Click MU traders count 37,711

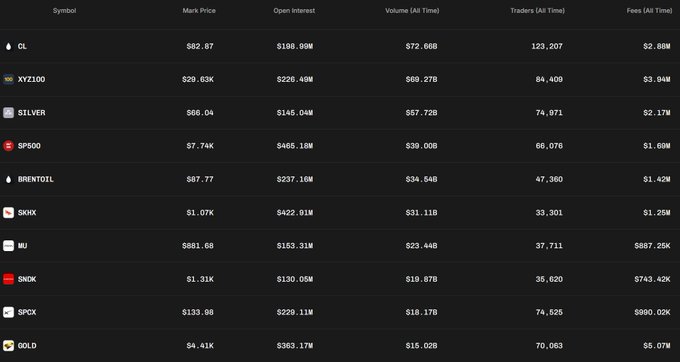pyautogui.click(x=549, y=246)
